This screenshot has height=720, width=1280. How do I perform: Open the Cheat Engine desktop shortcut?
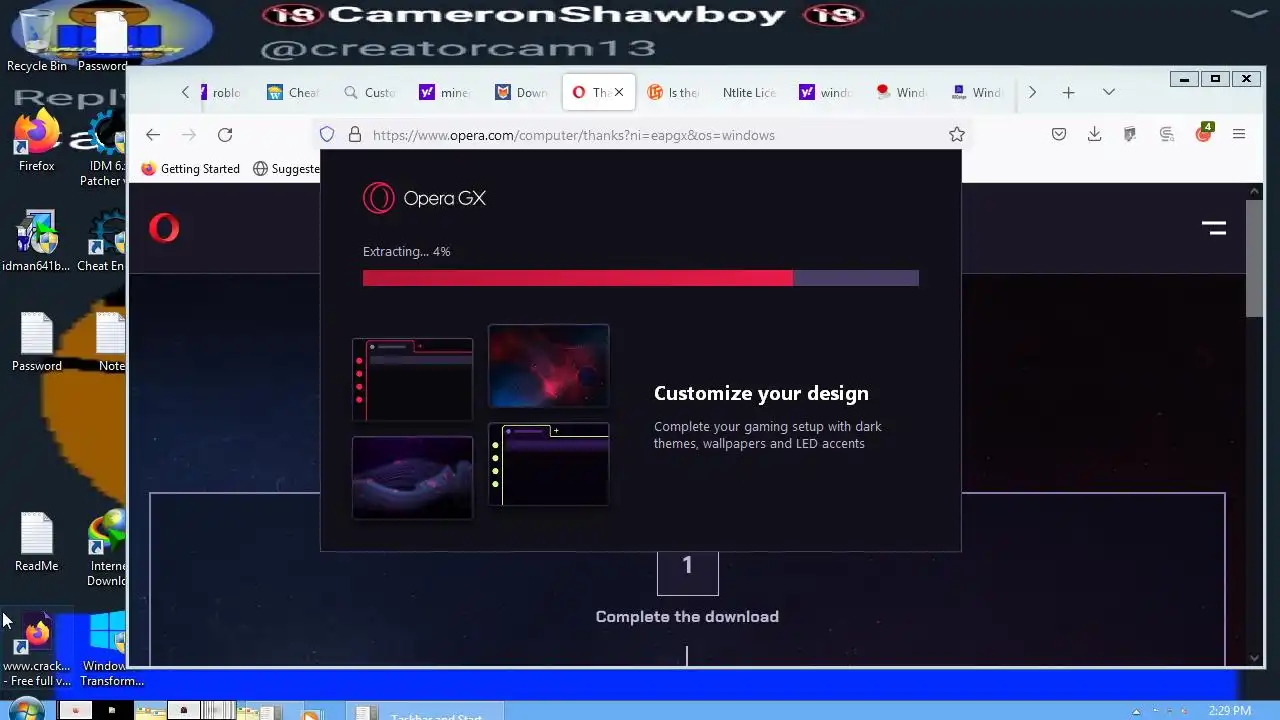[102, 242]
